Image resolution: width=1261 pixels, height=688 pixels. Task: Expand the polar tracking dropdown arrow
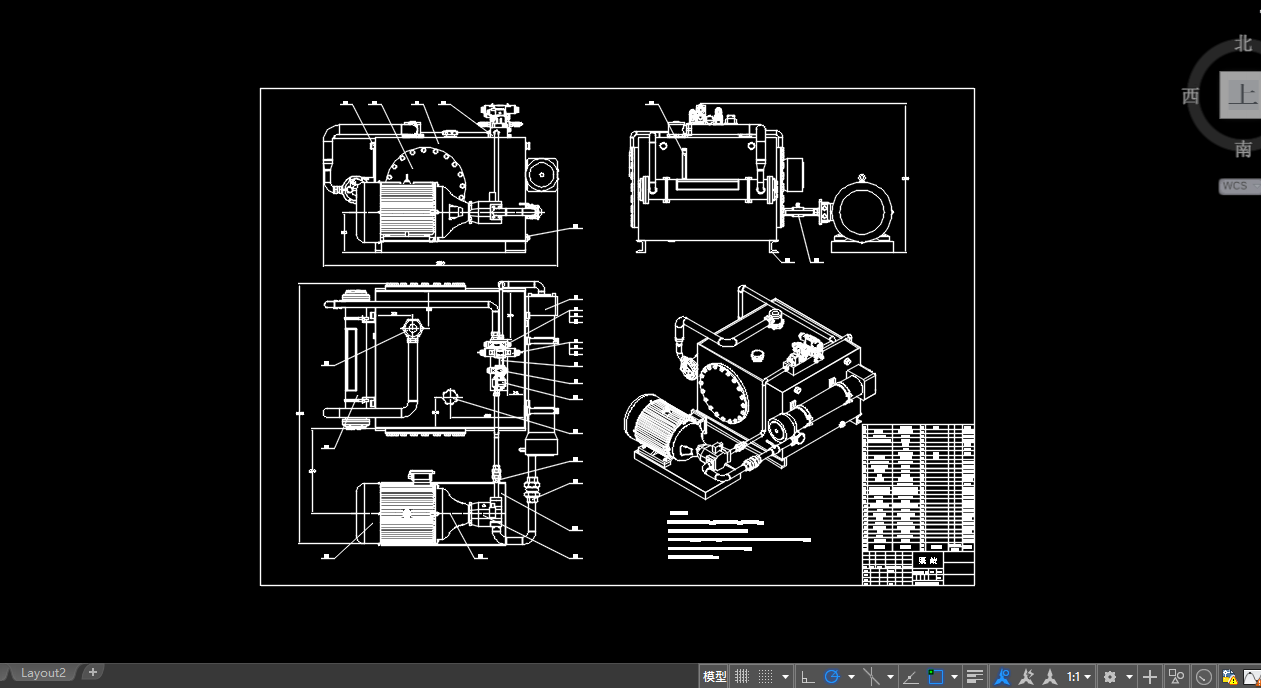point(851,677)
